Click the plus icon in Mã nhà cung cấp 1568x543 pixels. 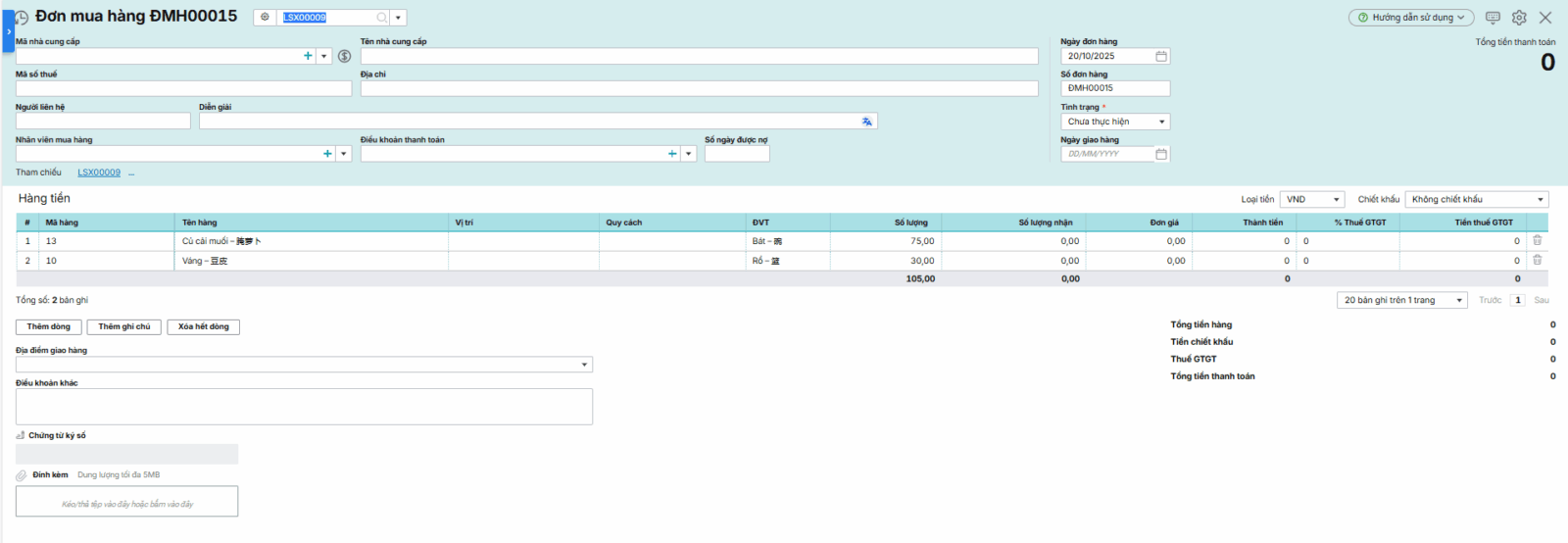coord(308,56)
